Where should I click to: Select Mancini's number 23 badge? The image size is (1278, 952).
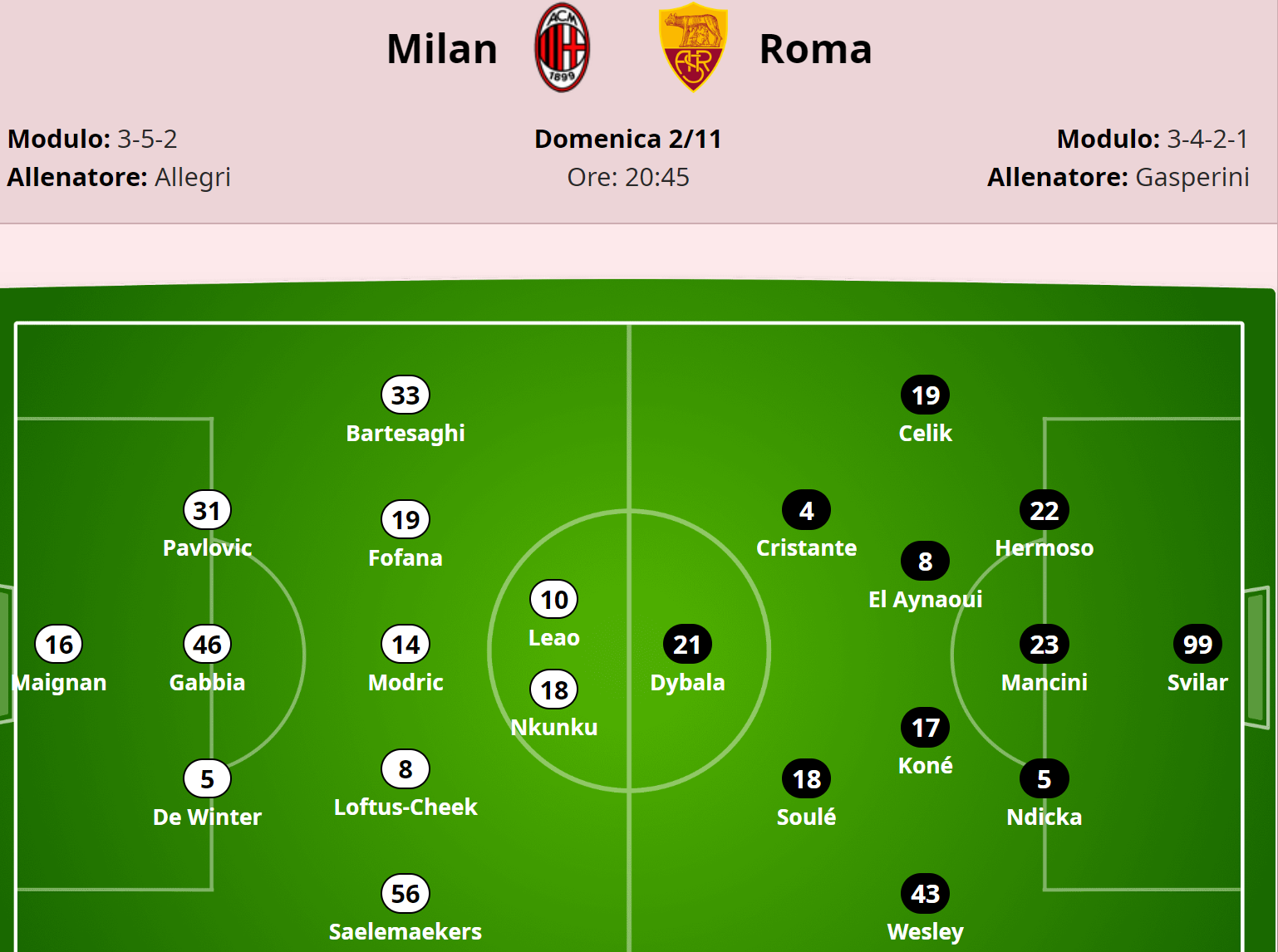coord(1044,645)
